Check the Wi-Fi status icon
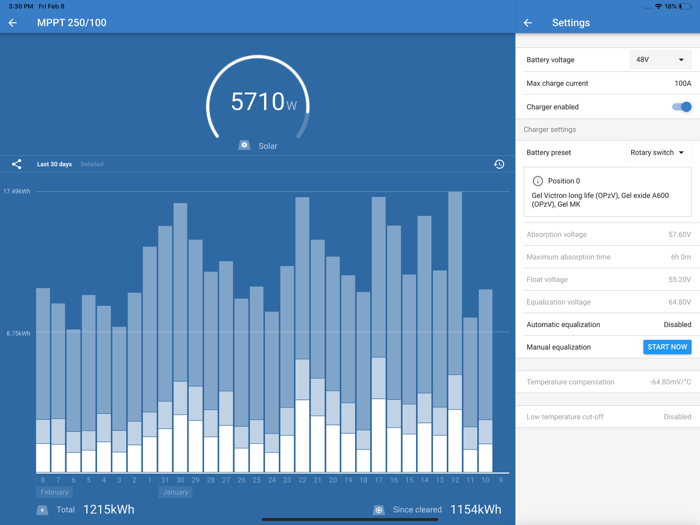This screenshot has width=700, height=525. pos(658,6)
